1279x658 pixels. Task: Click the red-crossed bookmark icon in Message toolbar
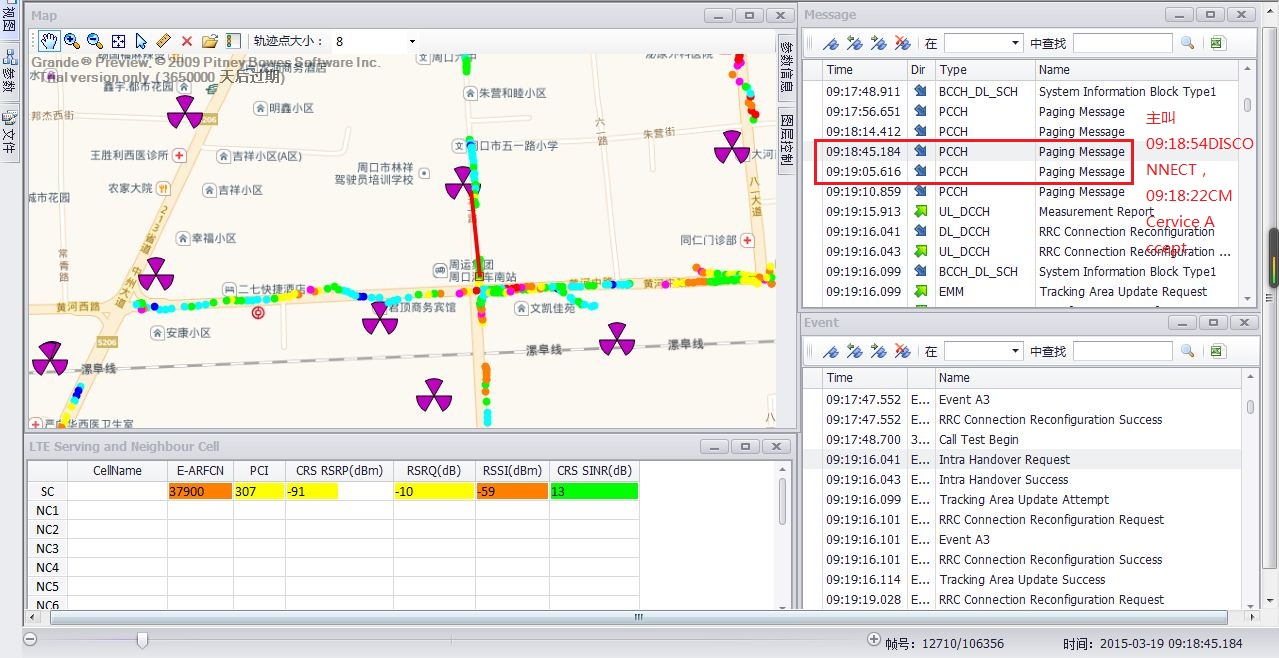coord(903,43)
